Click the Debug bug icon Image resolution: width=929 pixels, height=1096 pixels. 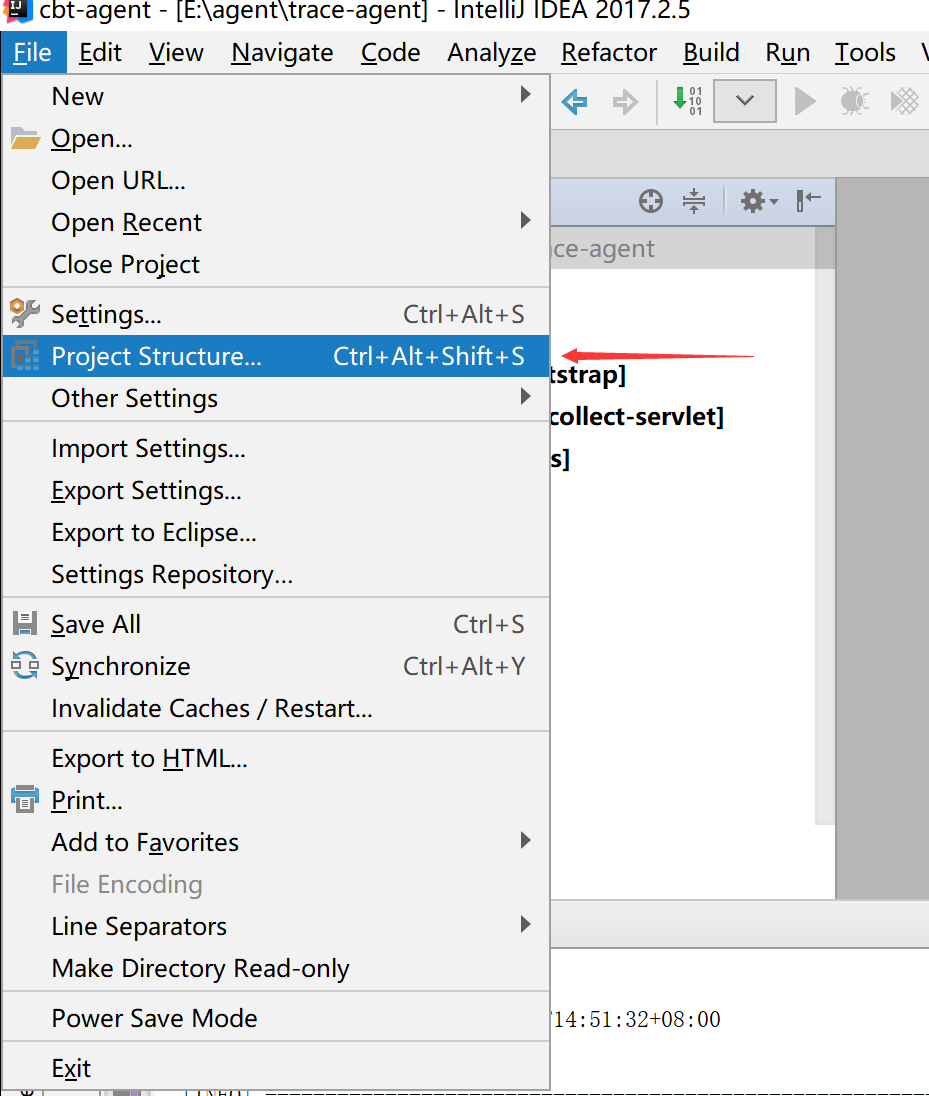tap(854, 101)
